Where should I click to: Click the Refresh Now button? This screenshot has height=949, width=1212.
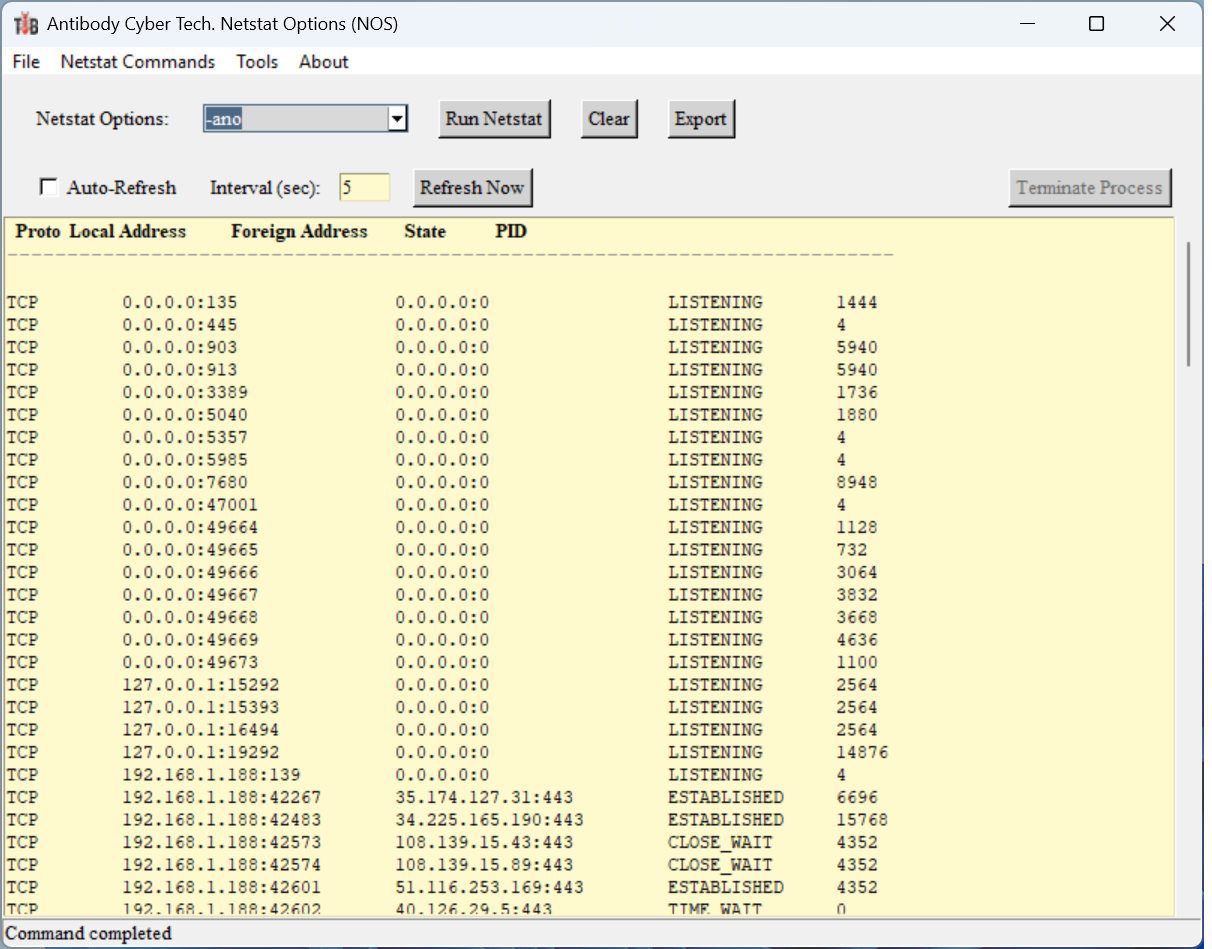tap(472, 187)
